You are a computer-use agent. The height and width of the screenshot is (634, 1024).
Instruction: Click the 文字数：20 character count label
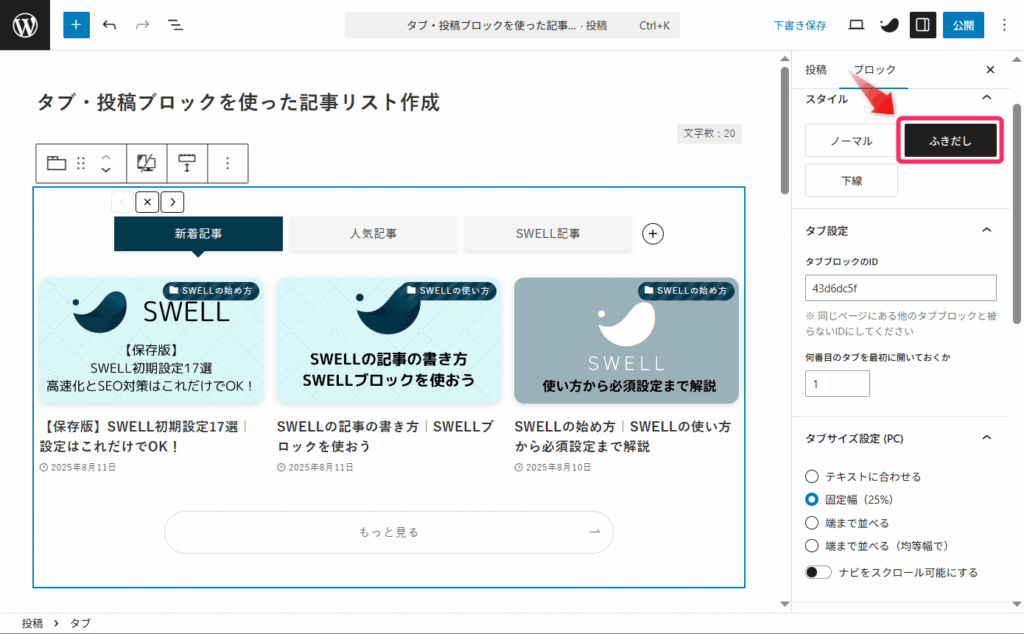point(709,133)
